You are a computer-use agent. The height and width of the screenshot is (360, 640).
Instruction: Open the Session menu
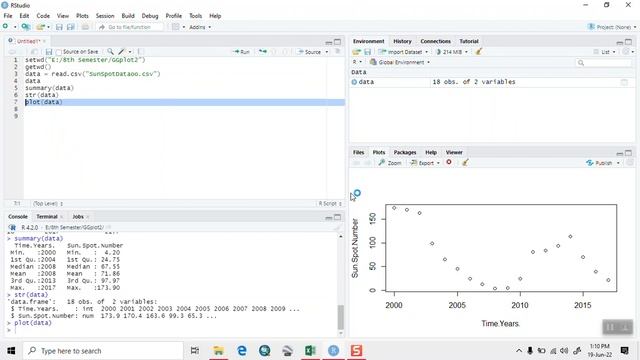pyautogui.click(x=105, y=16)
